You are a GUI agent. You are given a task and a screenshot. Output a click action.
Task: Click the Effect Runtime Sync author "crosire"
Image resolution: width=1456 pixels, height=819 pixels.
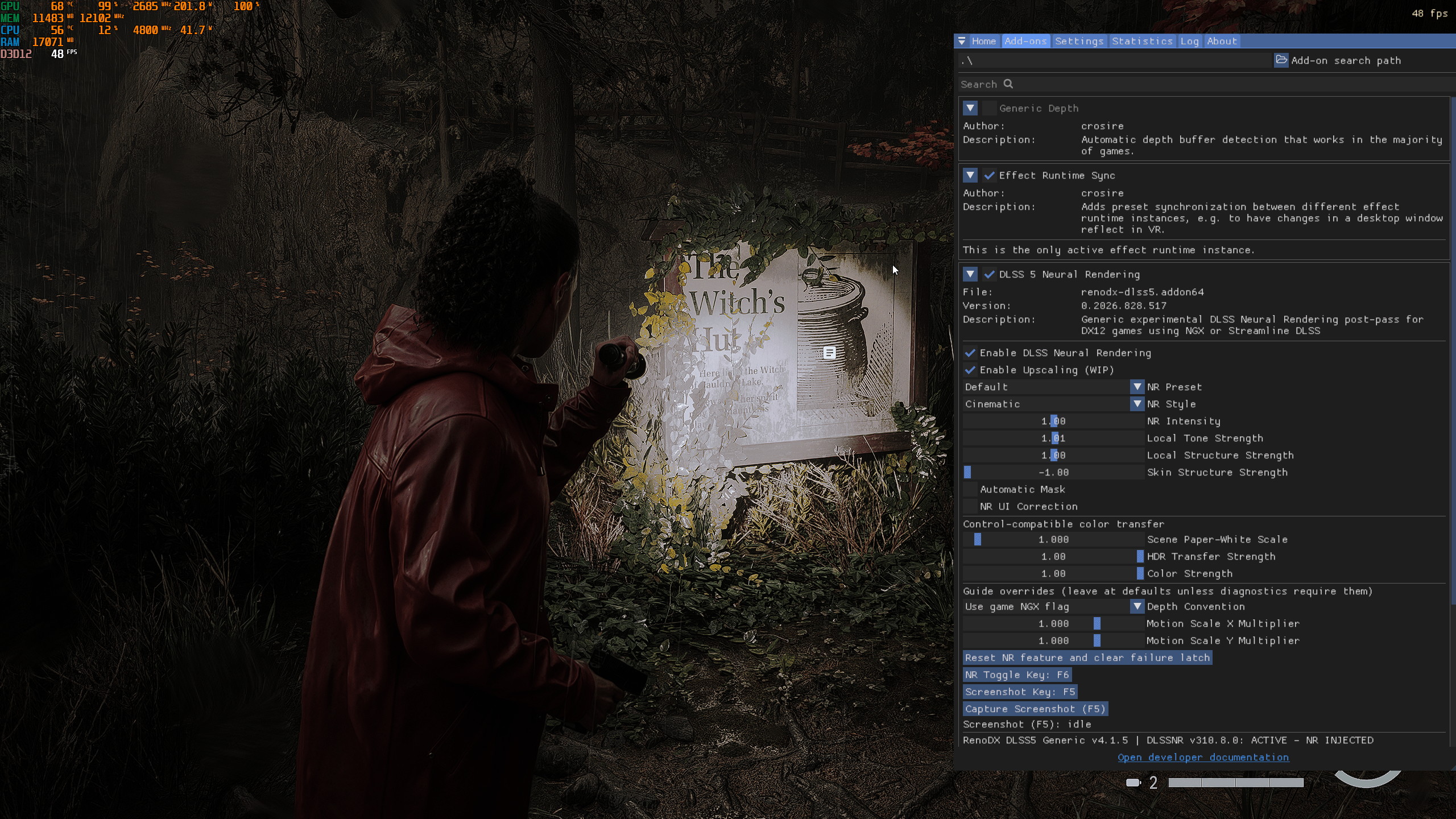pyautogui.click(x=1102, y=193)
